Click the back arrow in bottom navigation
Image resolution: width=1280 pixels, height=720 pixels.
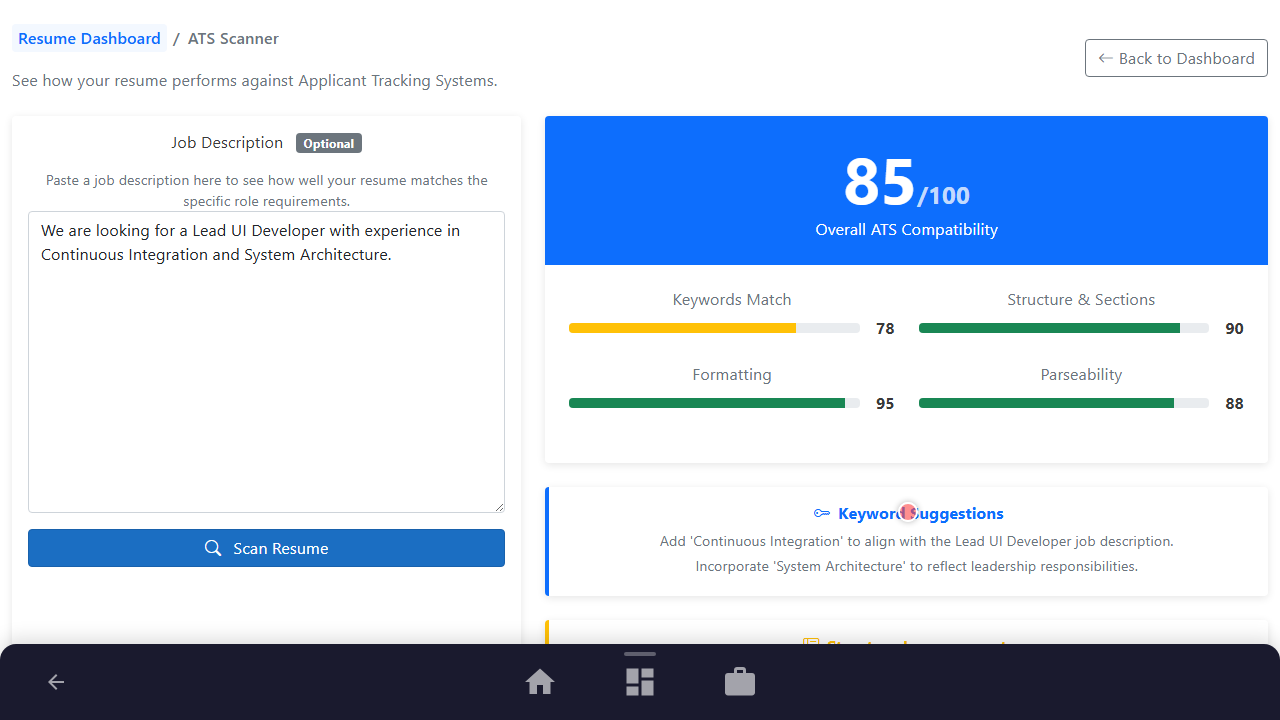(56, 682)
